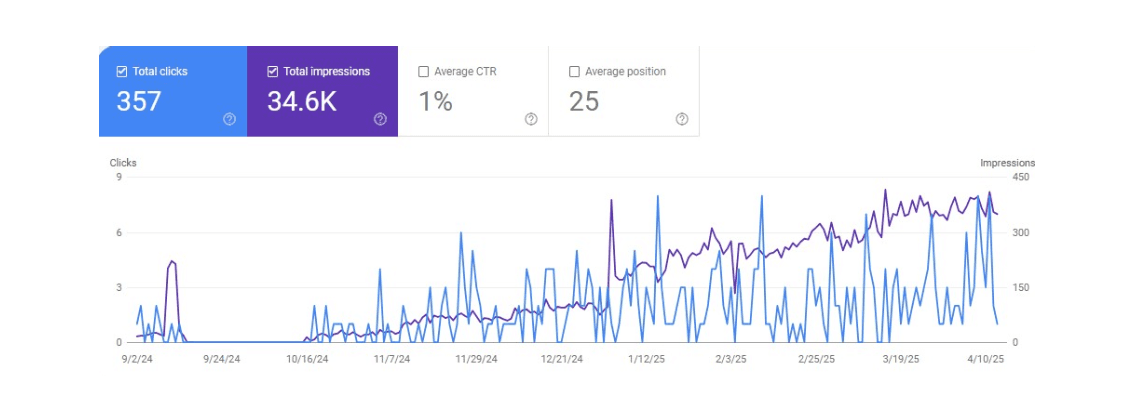1128x415 pixels.
Task: Tick the Average position checkbox
Action: [575, 72]
